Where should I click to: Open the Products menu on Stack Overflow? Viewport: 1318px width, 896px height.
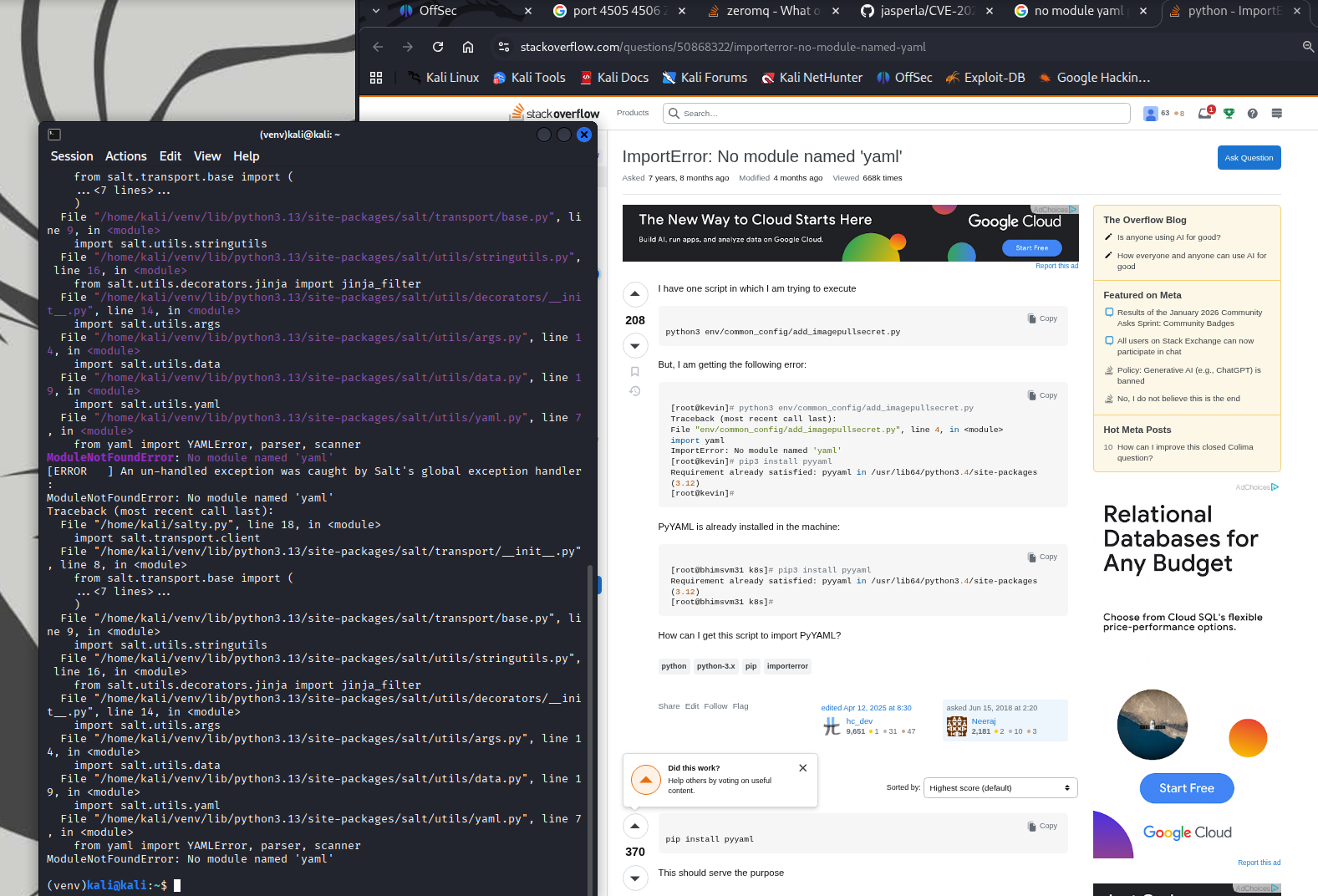633,113
